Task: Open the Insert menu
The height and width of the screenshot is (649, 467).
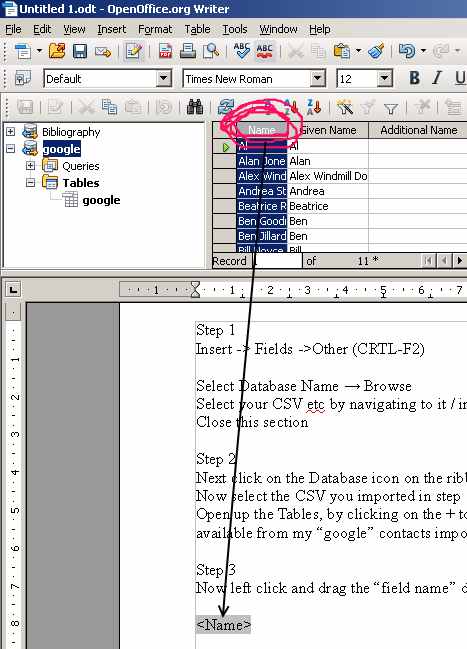Action: click(111, 29)
